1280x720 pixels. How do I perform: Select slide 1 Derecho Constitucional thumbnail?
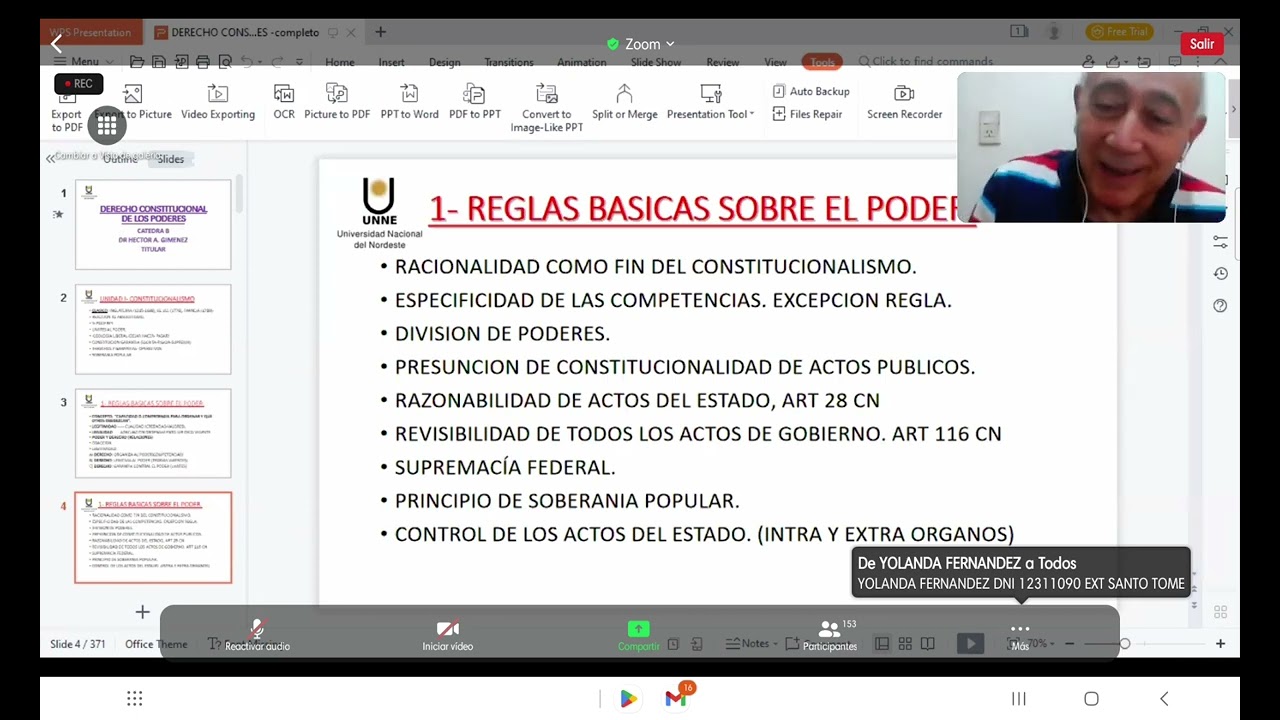[153, 225]
